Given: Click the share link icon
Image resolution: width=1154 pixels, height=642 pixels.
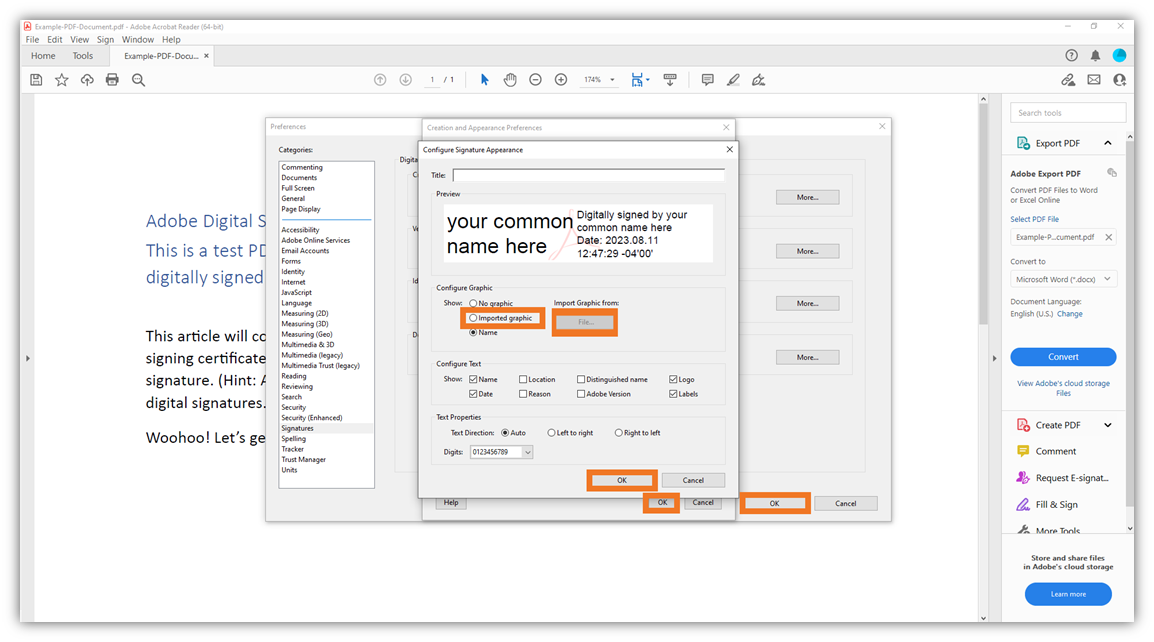Looking at the screenshot, I should pos(1068,80).
